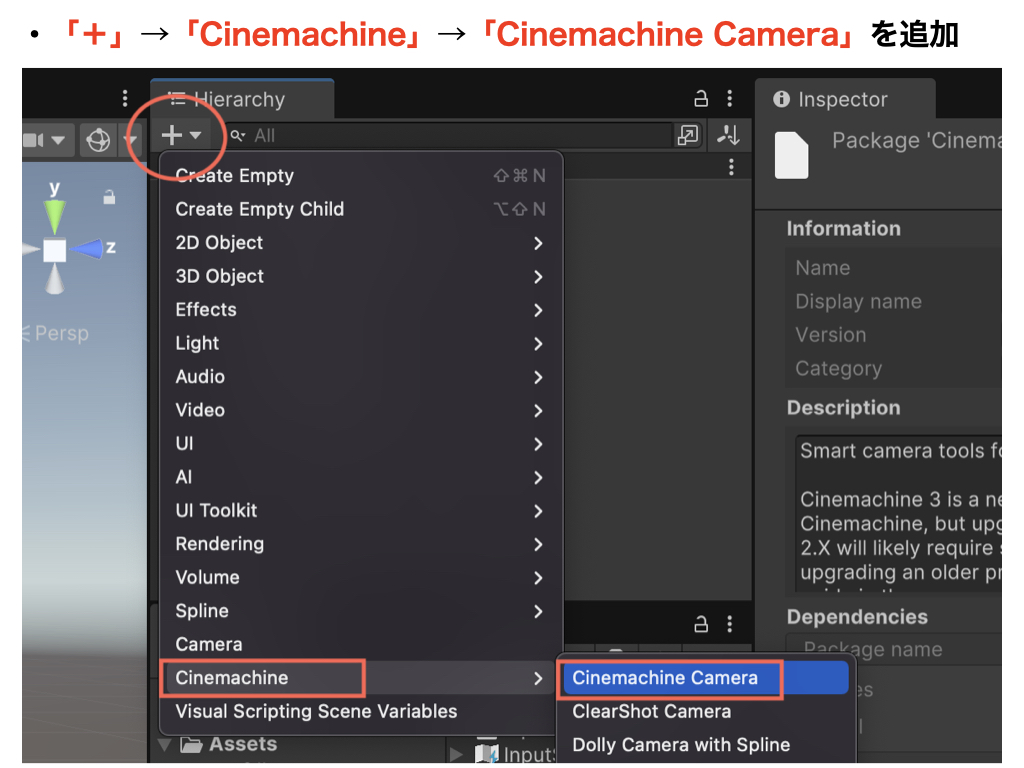
Task: Click ClearShot Camera in the Cinemachine submenu
Action: click(651, 712)
